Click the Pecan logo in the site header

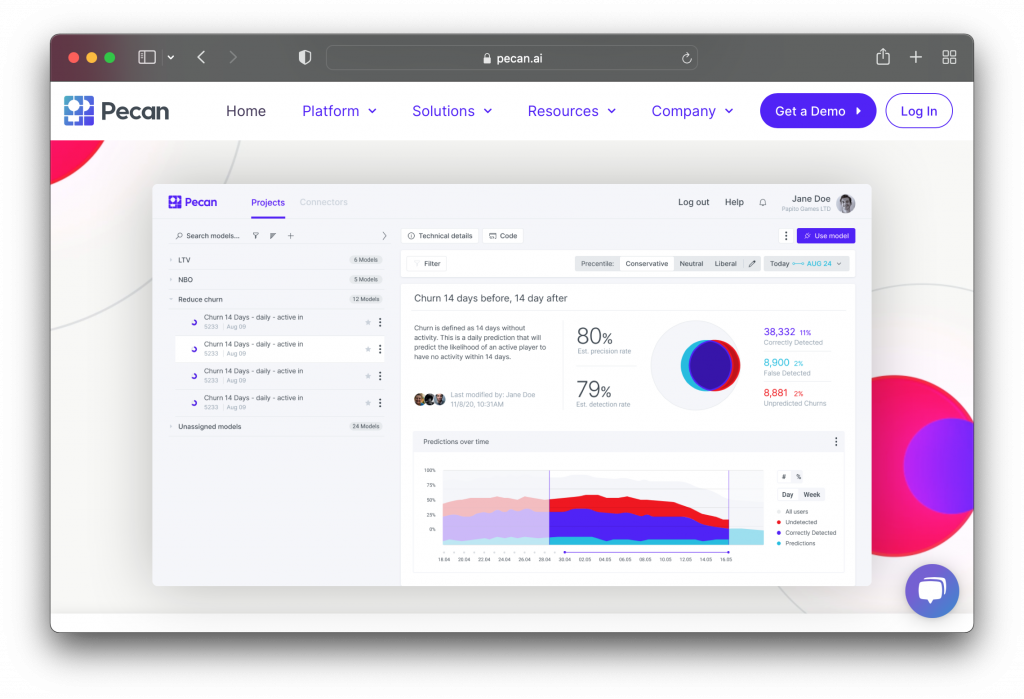[116, 110]
